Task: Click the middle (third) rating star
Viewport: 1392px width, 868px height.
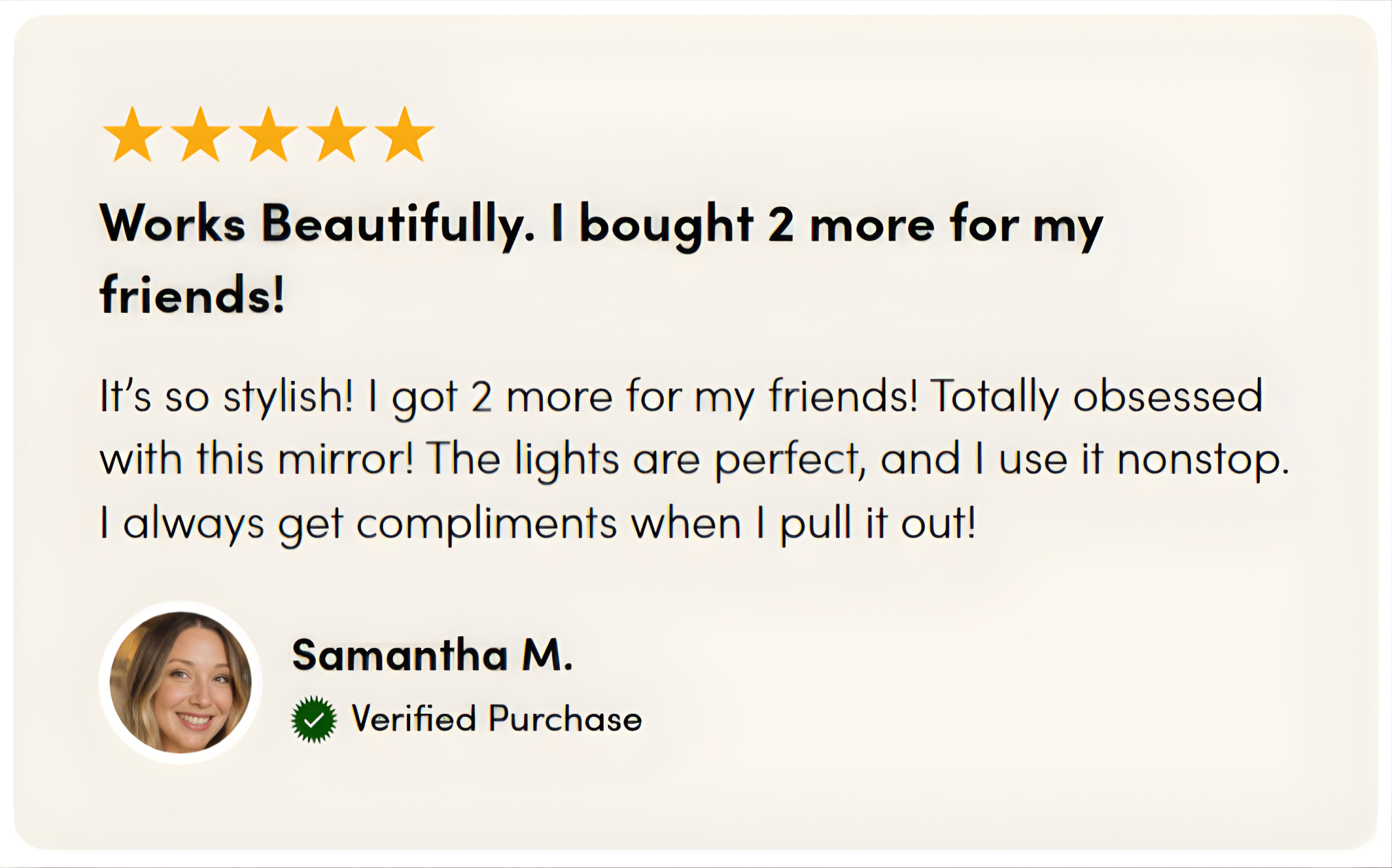Action: pyautogui.click(x=268, y=136)
